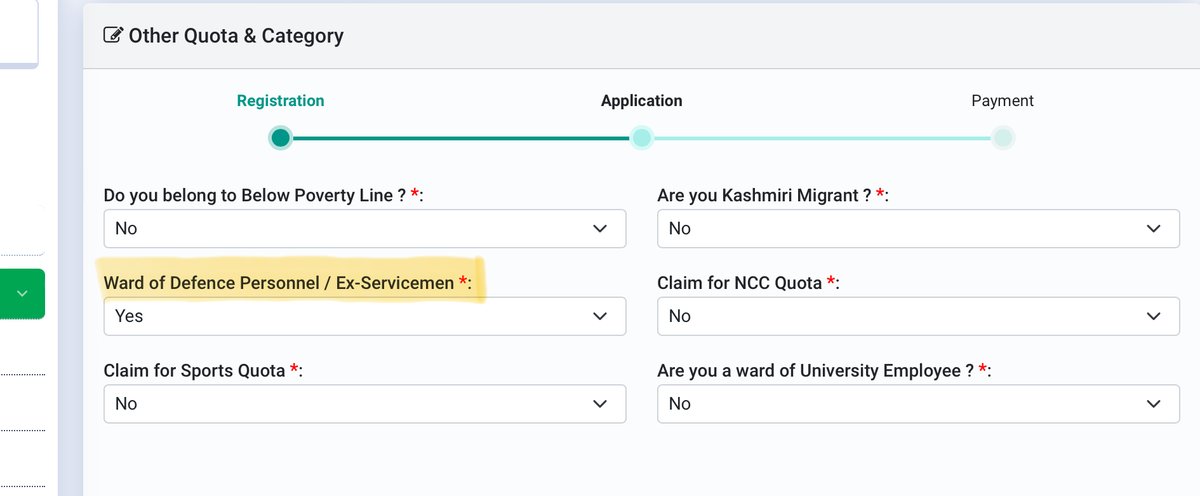Click the Claim for Sports Quota label
1200x496 pixels.
203,371
